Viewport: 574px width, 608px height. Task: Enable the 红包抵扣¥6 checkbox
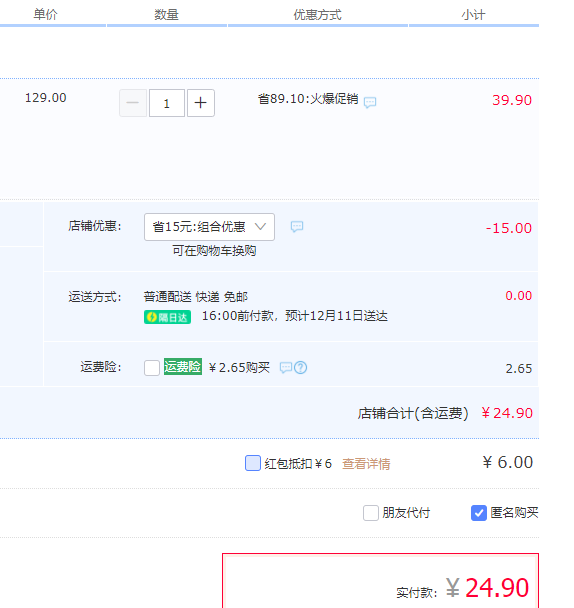pos(253,463)
